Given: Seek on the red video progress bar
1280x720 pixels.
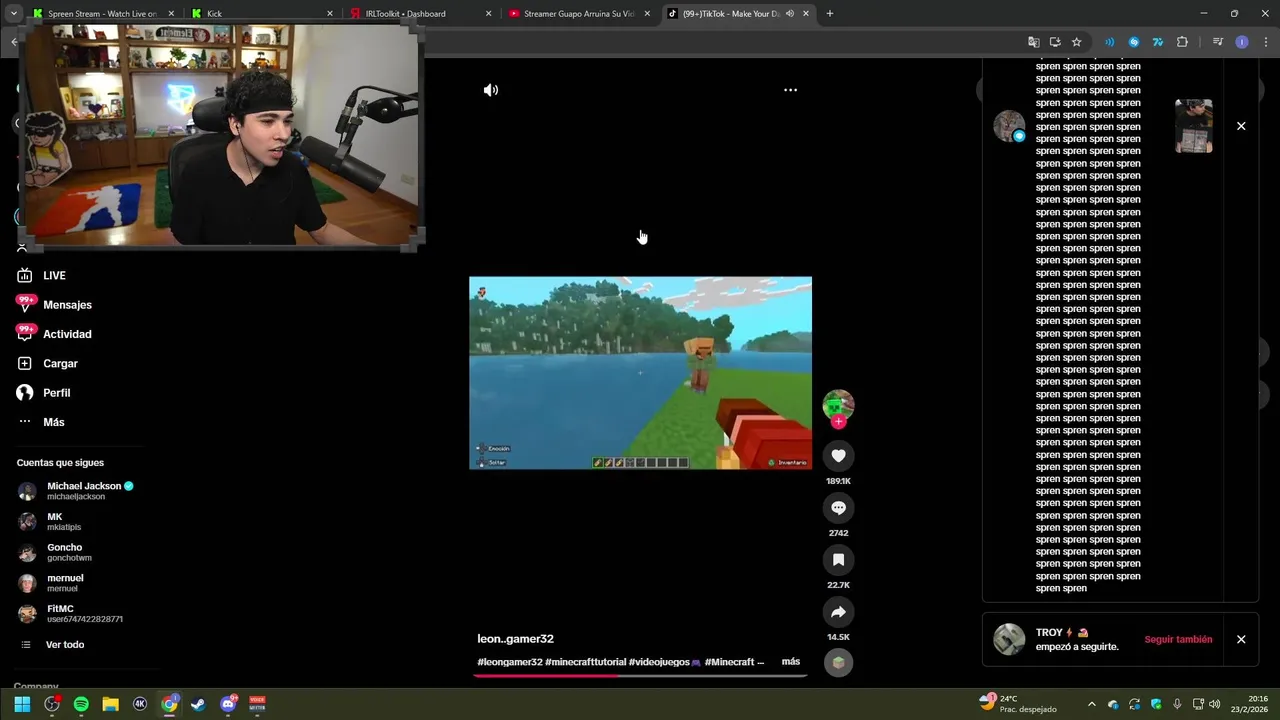Looking at the screenshot, I should pyautogui.click(x=640, y=675).
